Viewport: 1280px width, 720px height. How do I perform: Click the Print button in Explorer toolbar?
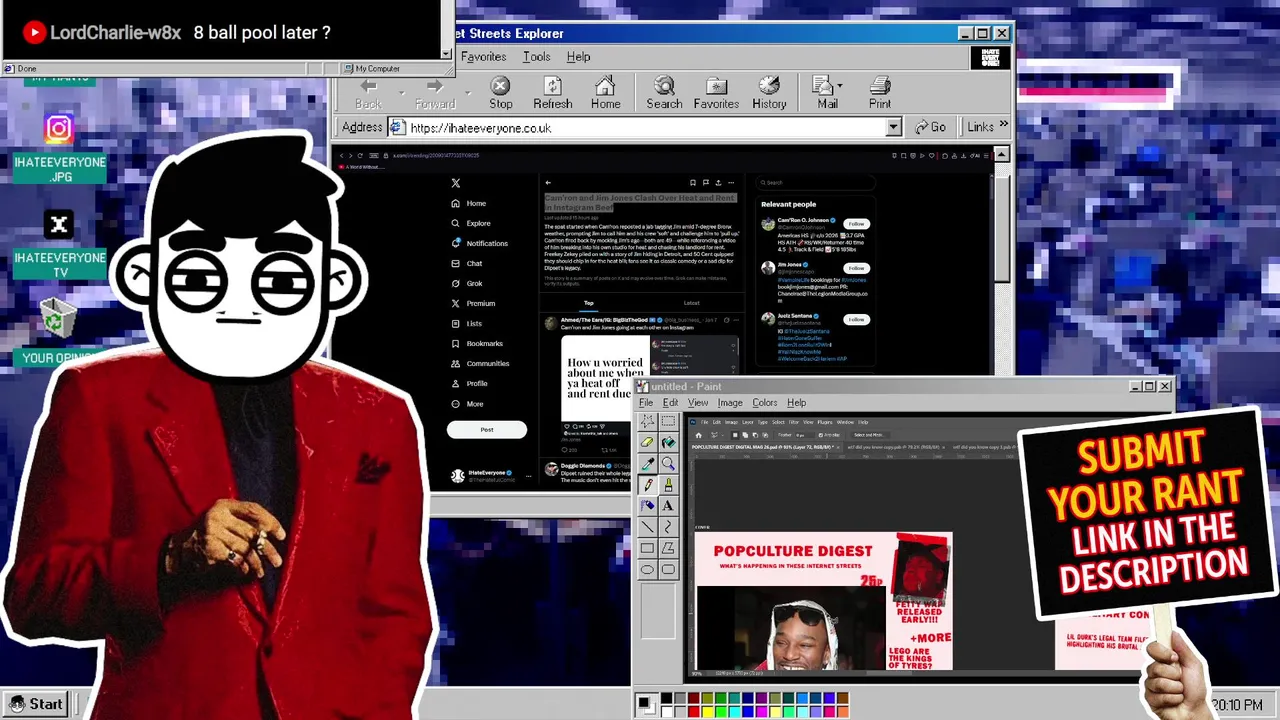tap(880, 94)
